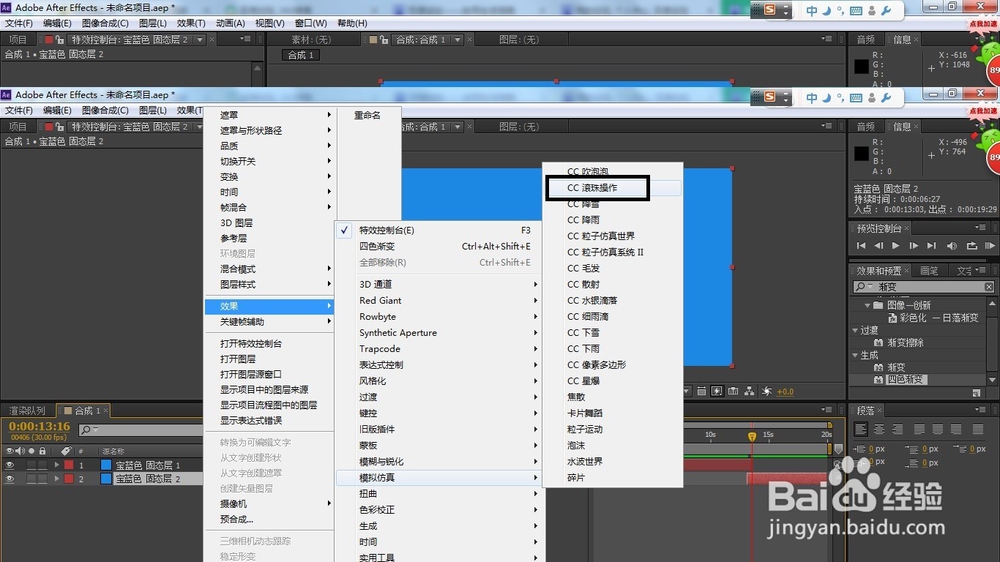1000x562 pixels.
Task: Play the composition preview
Action: (895, 246)
